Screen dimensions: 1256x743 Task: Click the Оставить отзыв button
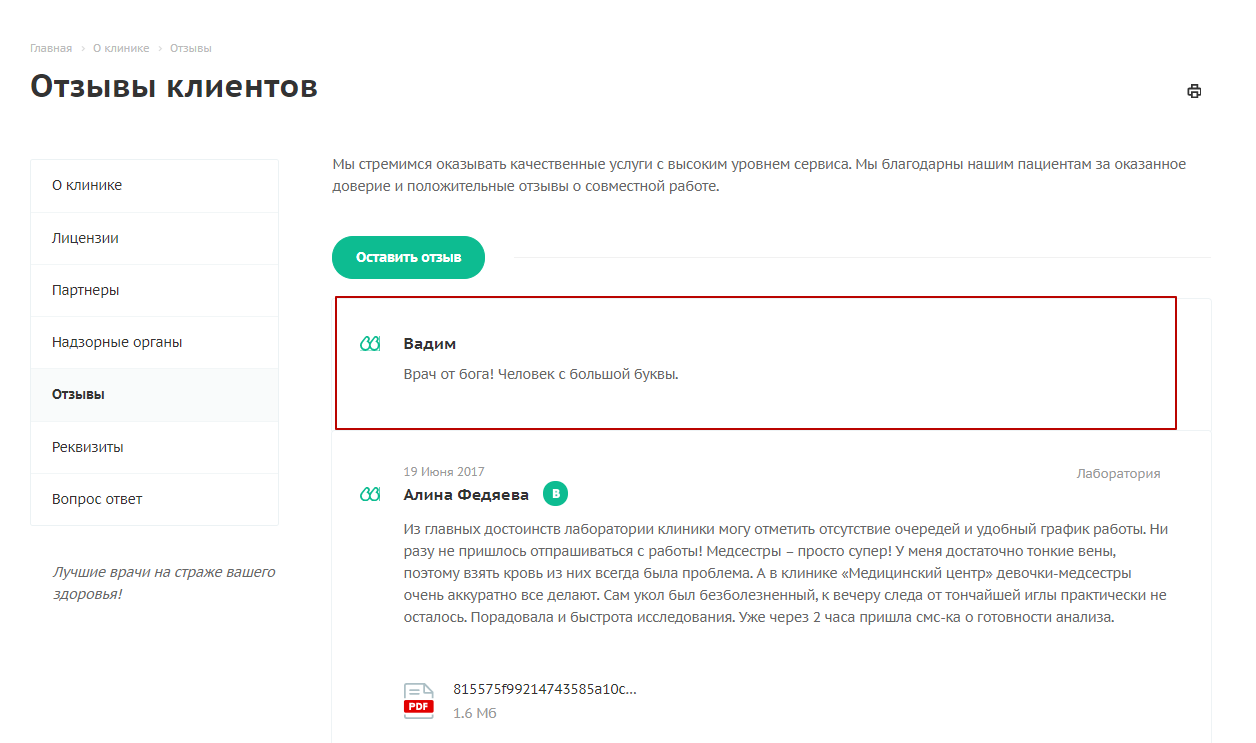pyautogui.click(x=408, y=257)
